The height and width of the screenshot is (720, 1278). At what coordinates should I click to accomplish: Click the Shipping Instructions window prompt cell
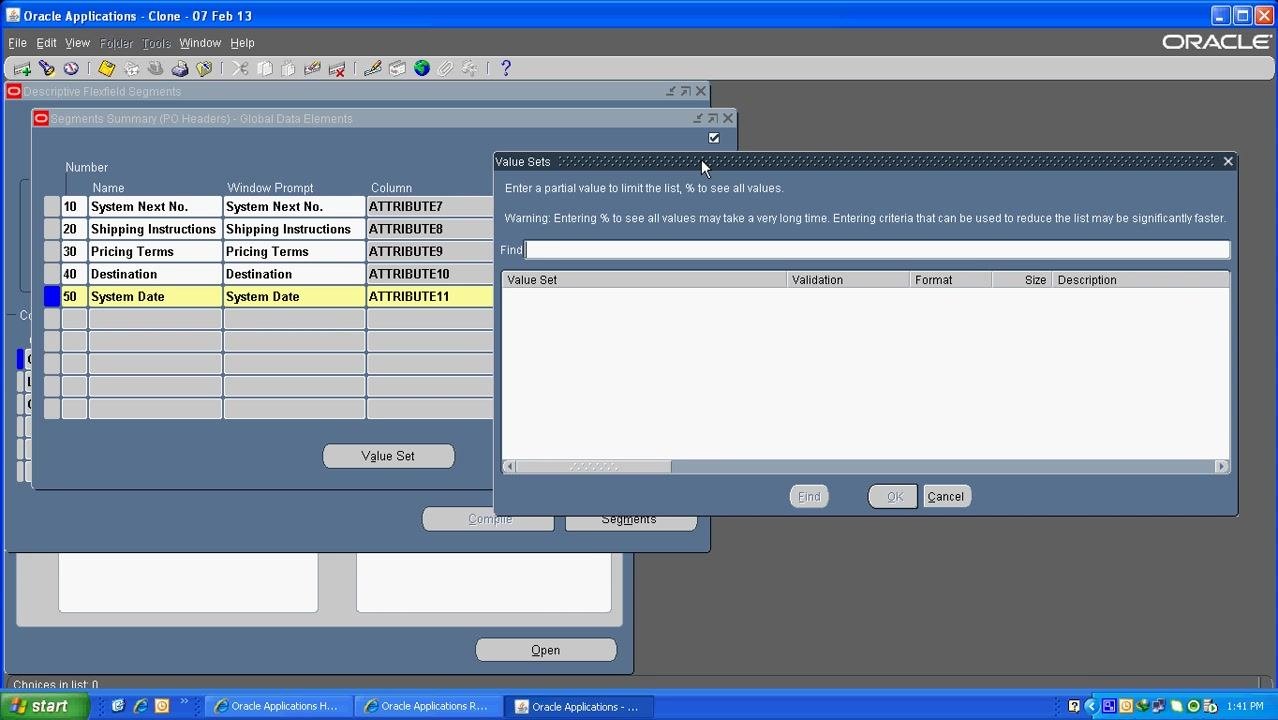(294, 229)
